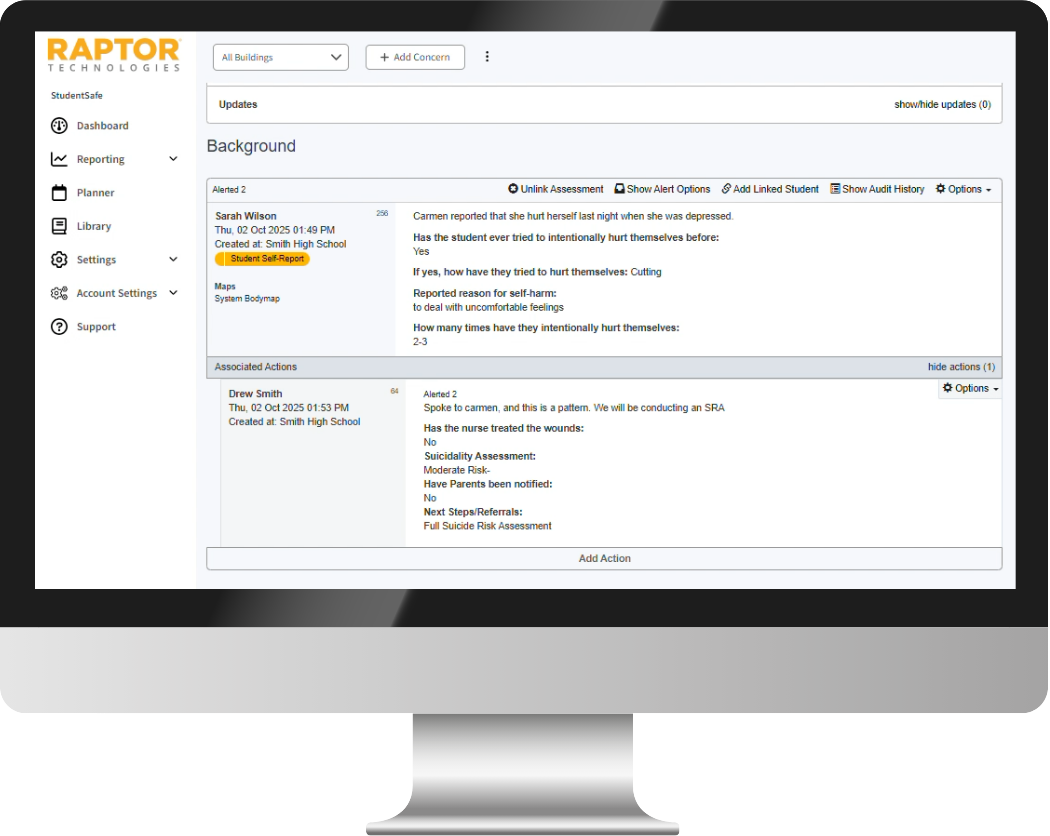Click the Reporting chart icon
1050x836 pixels.
pos(59,159)
